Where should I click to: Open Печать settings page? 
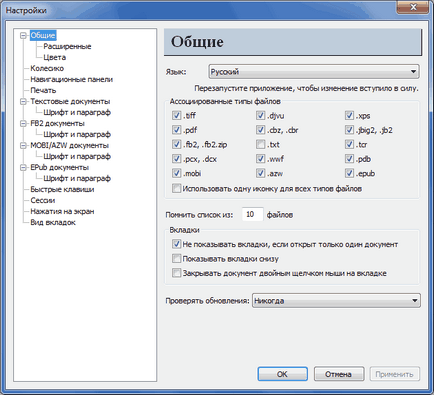pyautogui.click(x=43, y=90)
